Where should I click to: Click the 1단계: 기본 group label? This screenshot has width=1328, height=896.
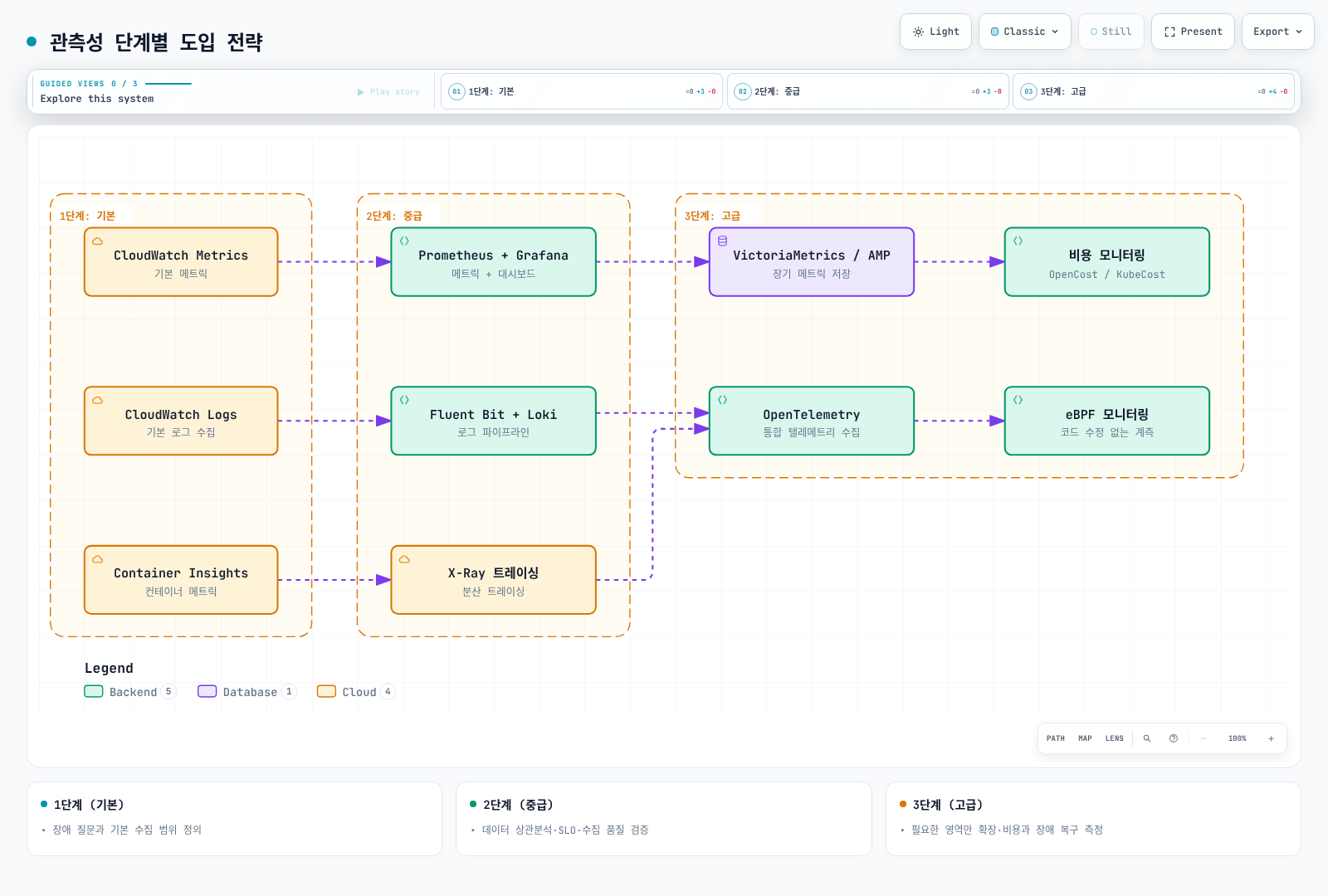[87, 216]
